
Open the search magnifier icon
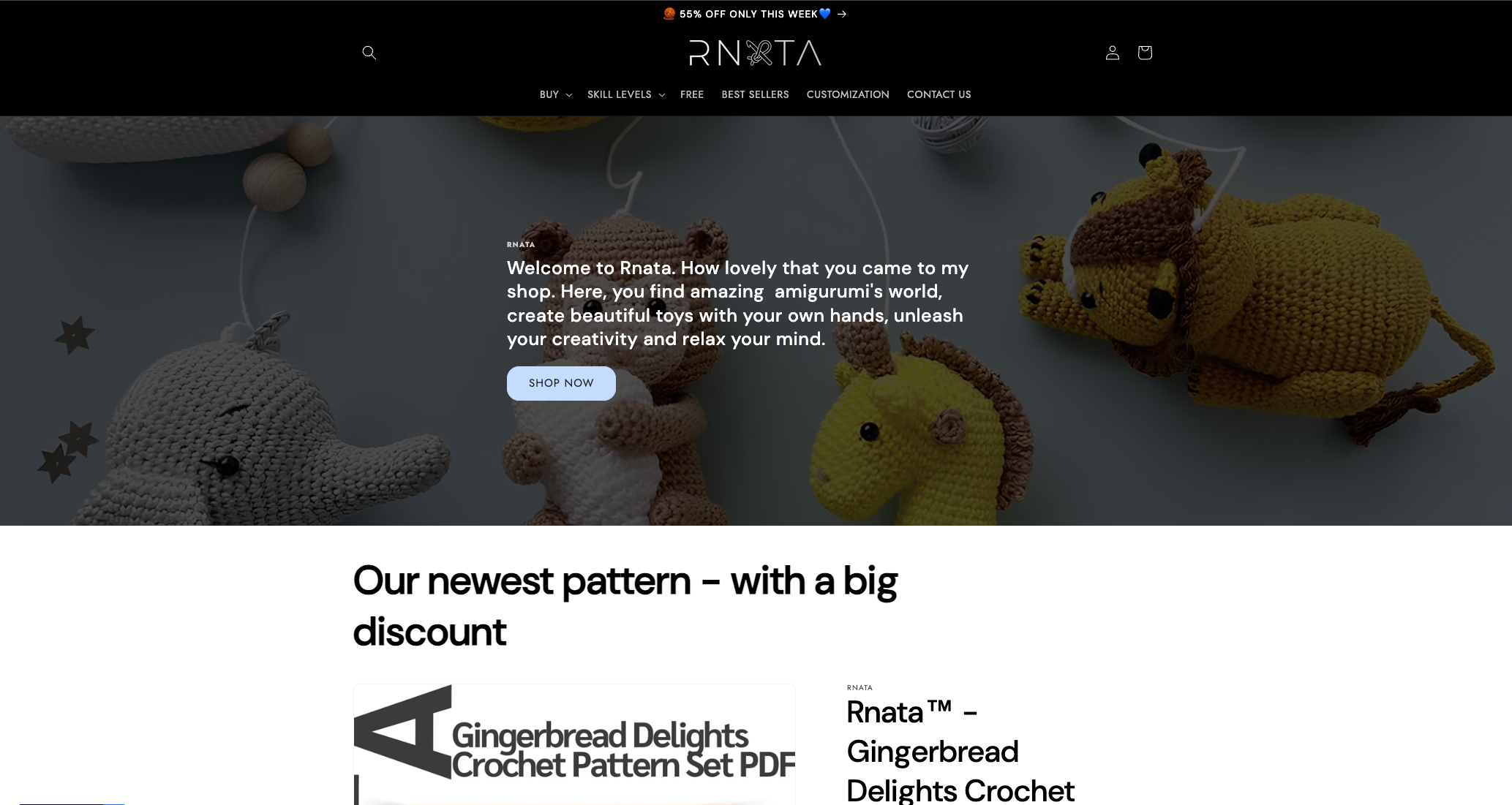[369, 53]
